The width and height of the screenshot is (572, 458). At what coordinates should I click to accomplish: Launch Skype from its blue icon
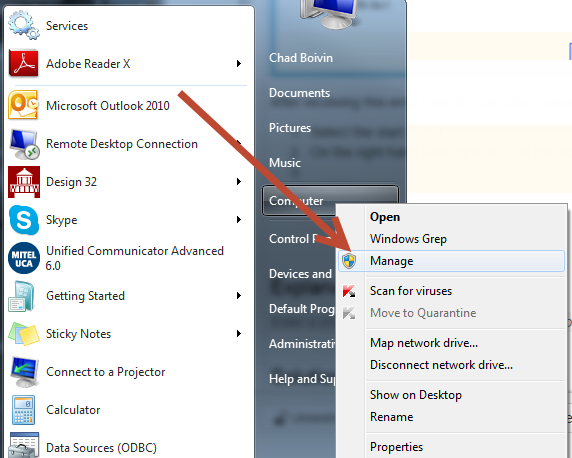24,220
